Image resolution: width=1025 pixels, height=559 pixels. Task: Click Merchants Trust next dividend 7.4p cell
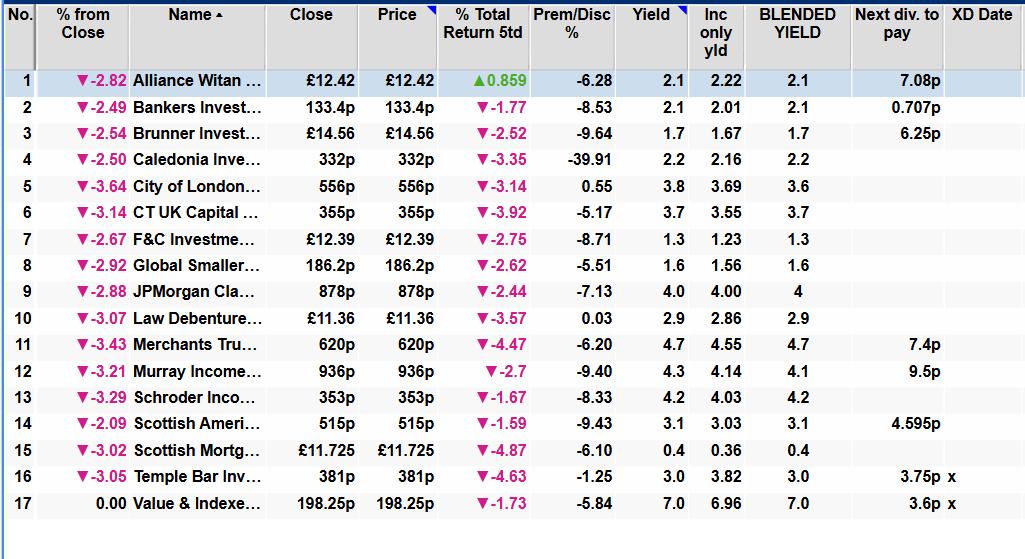coord(923,345)
